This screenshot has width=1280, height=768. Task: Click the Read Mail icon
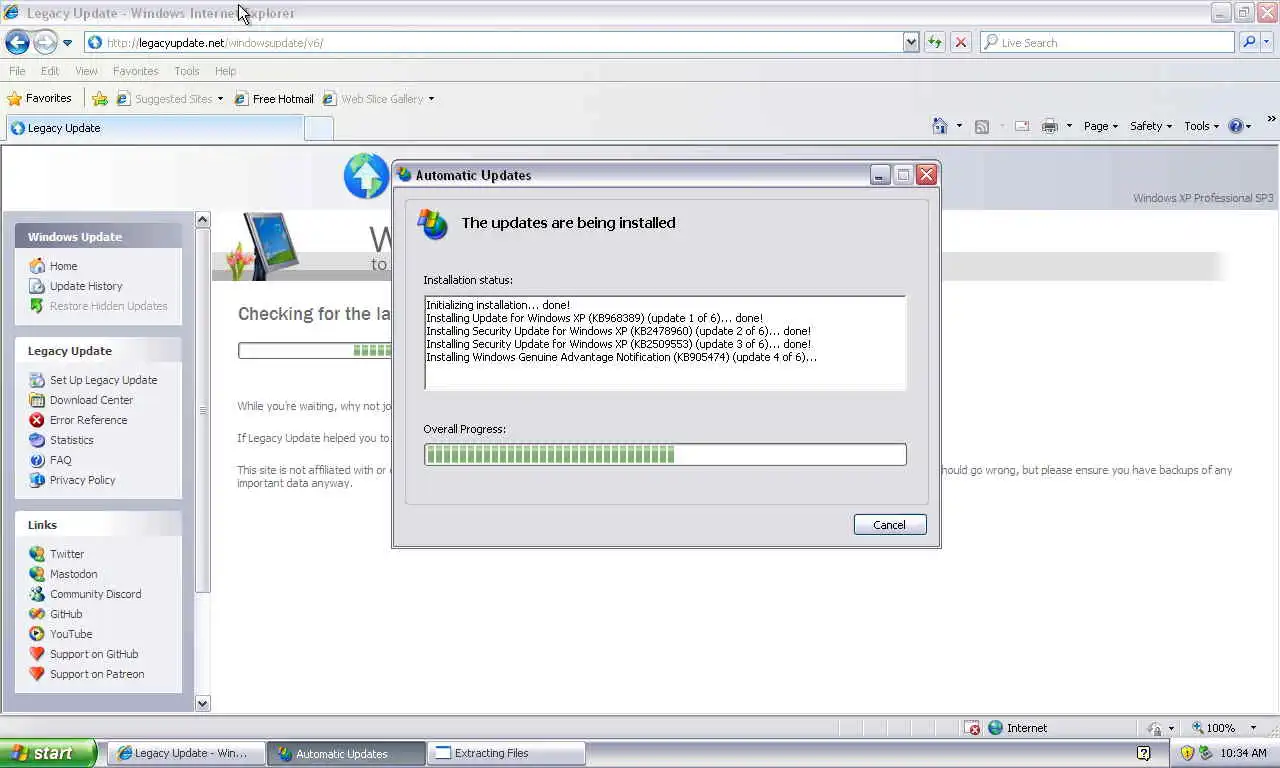(1022, 126)
